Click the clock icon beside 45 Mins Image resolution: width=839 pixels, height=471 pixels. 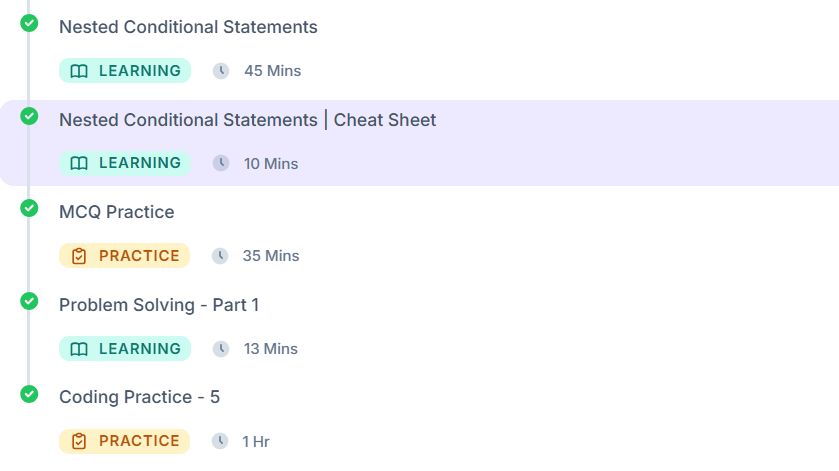(220, 71)
